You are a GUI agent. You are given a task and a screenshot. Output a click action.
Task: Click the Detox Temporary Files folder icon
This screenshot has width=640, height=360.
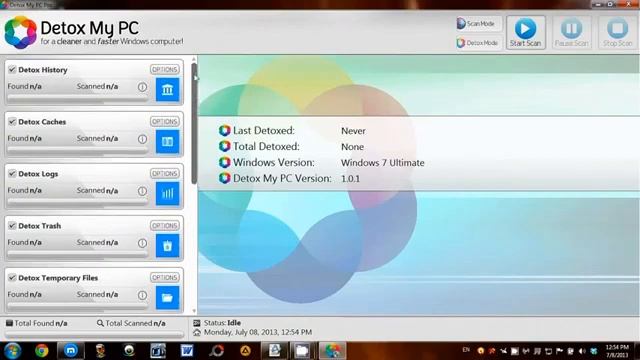(167, 298)
